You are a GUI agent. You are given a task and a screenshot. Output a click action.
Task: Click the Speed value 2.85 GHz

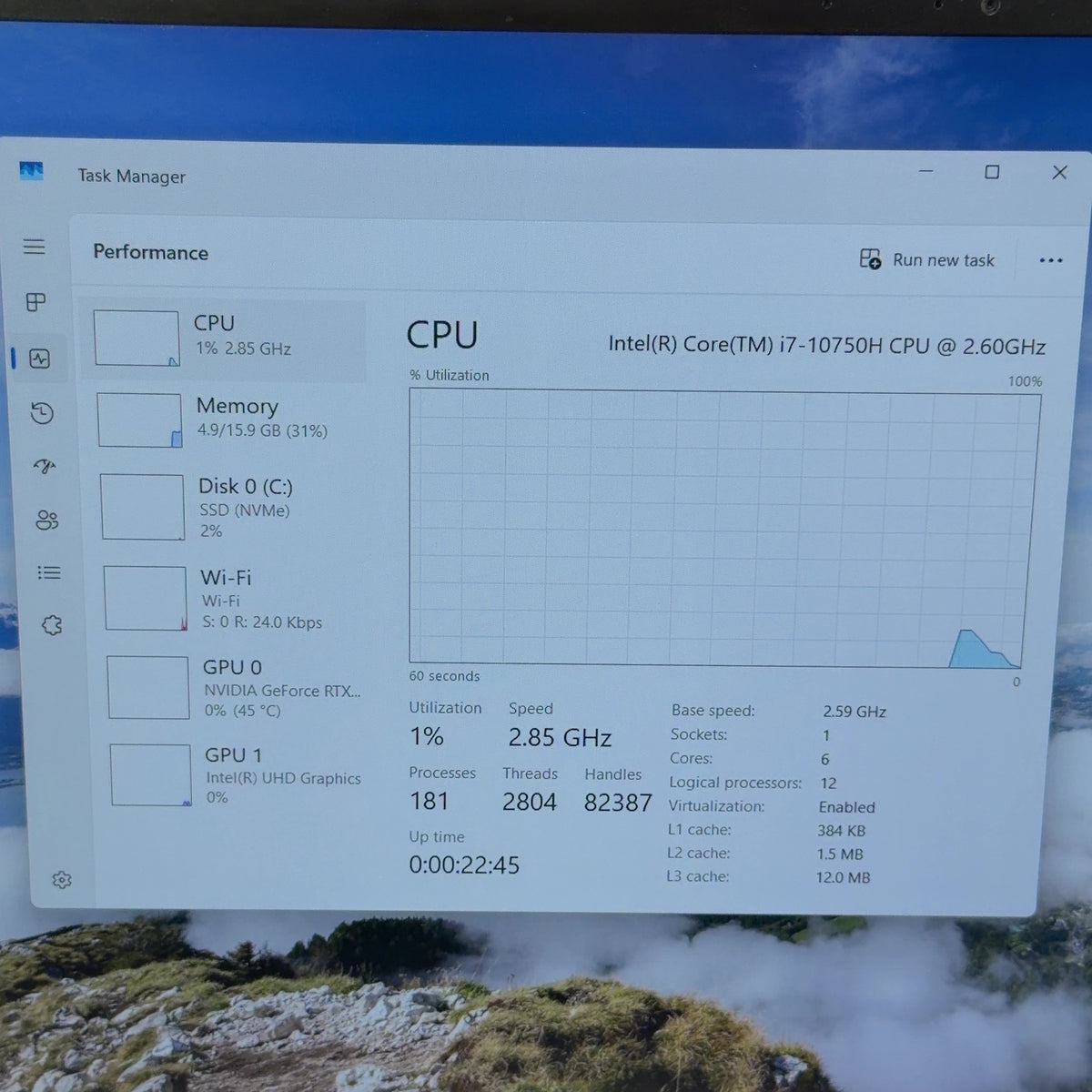(x=560, y=737)
